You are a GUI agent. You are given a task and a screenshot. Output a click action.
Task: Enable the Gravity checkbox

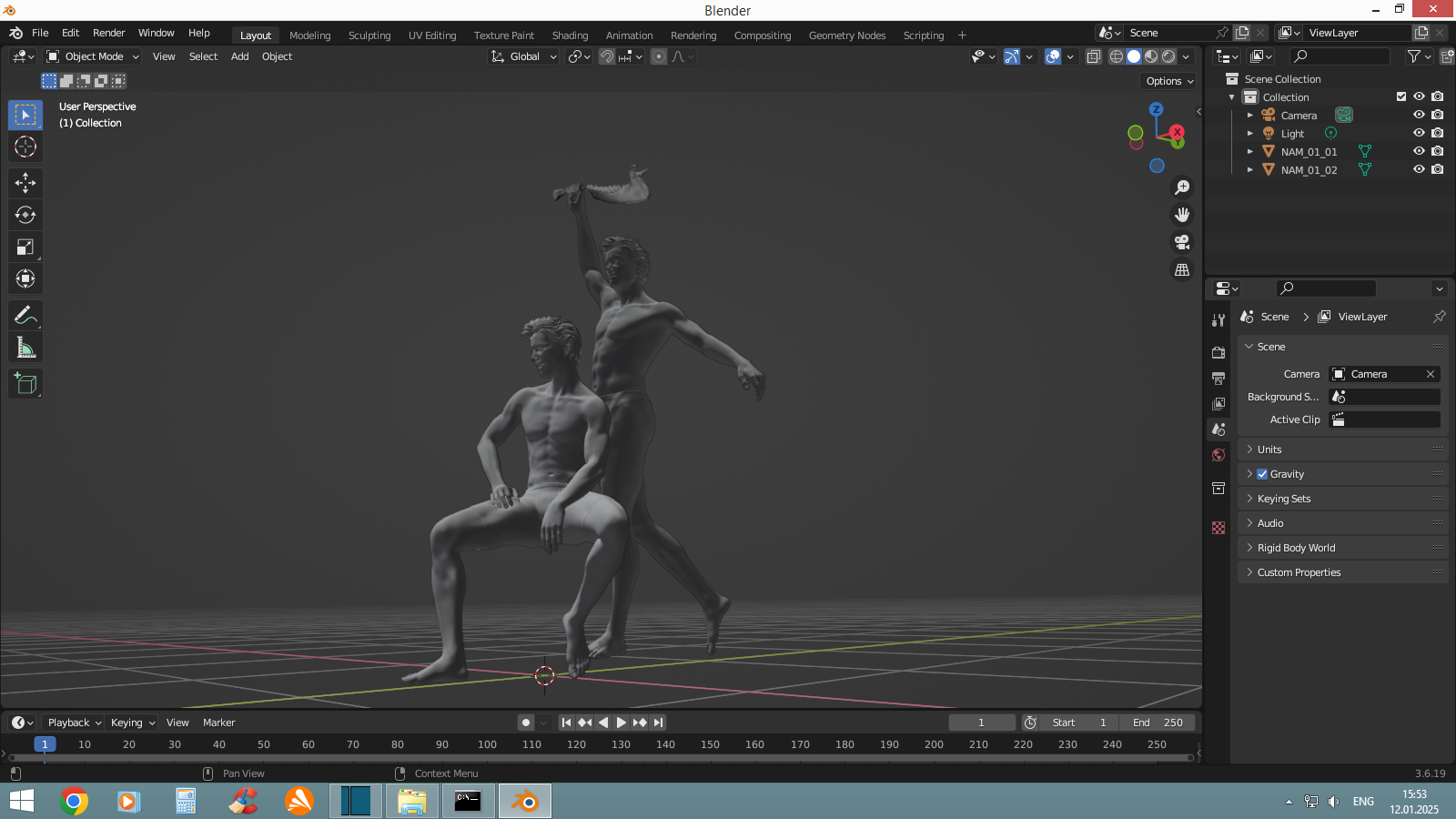(x=1262, y=474)
